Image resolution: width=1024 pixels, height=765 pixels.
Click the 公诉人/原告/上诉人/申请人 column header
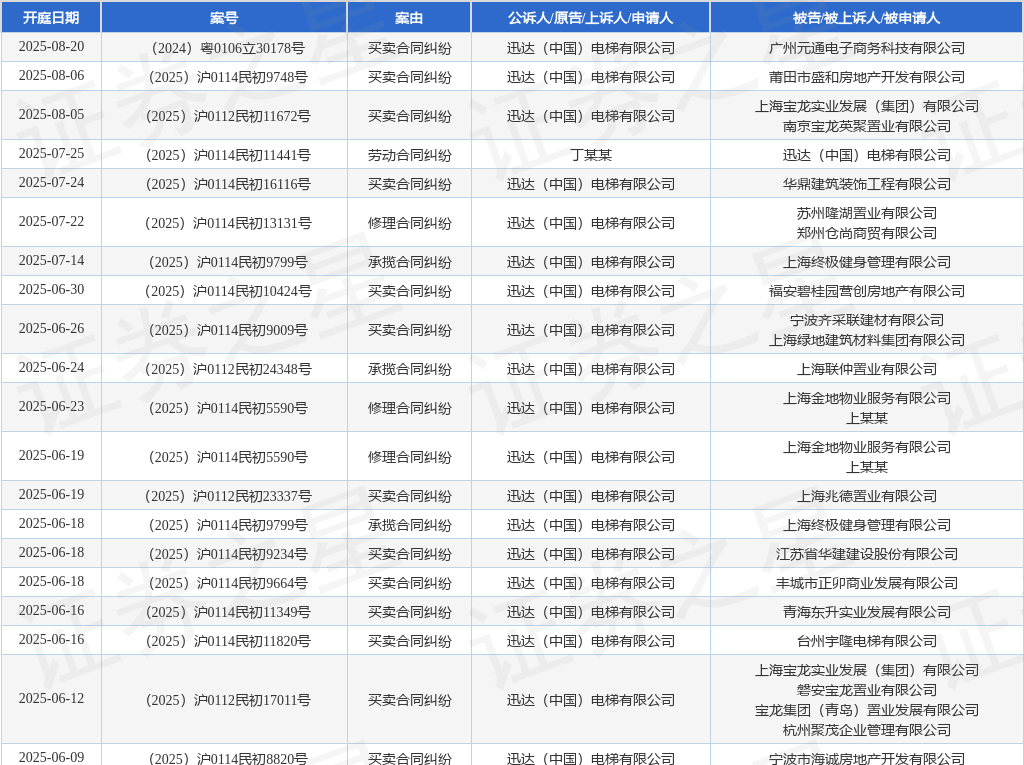(590, 18)
